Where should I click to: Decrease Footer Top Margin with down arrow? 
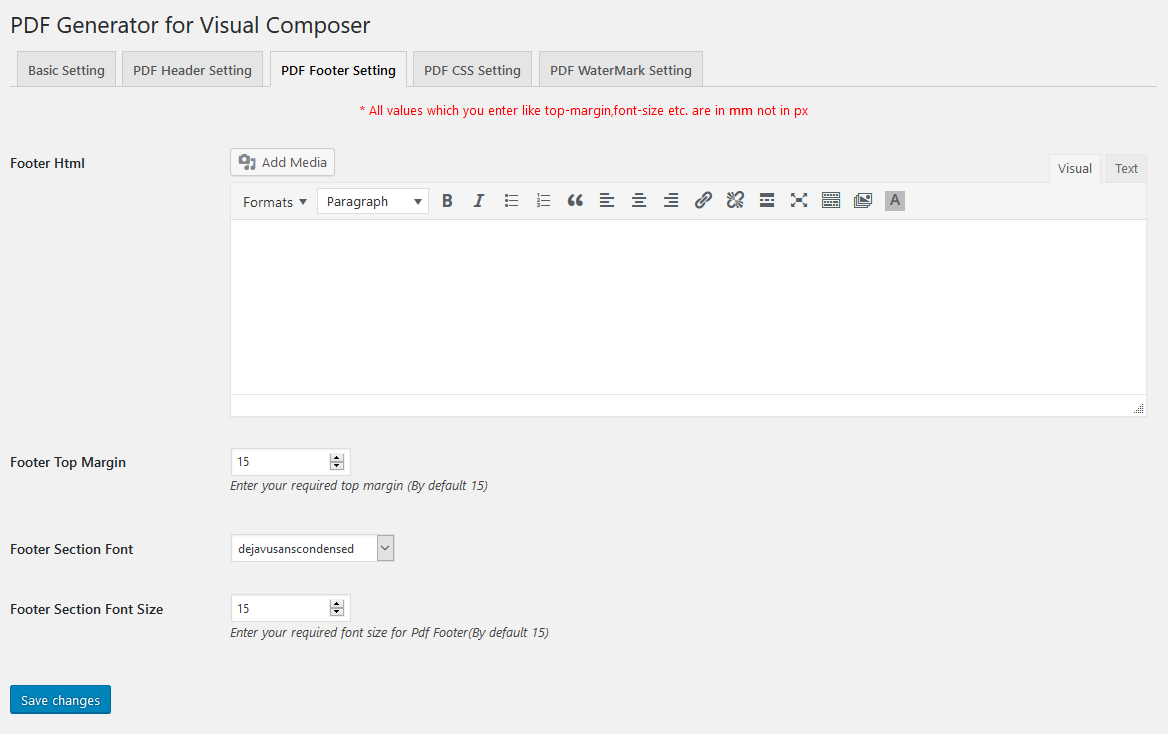[x=337, y=466]
